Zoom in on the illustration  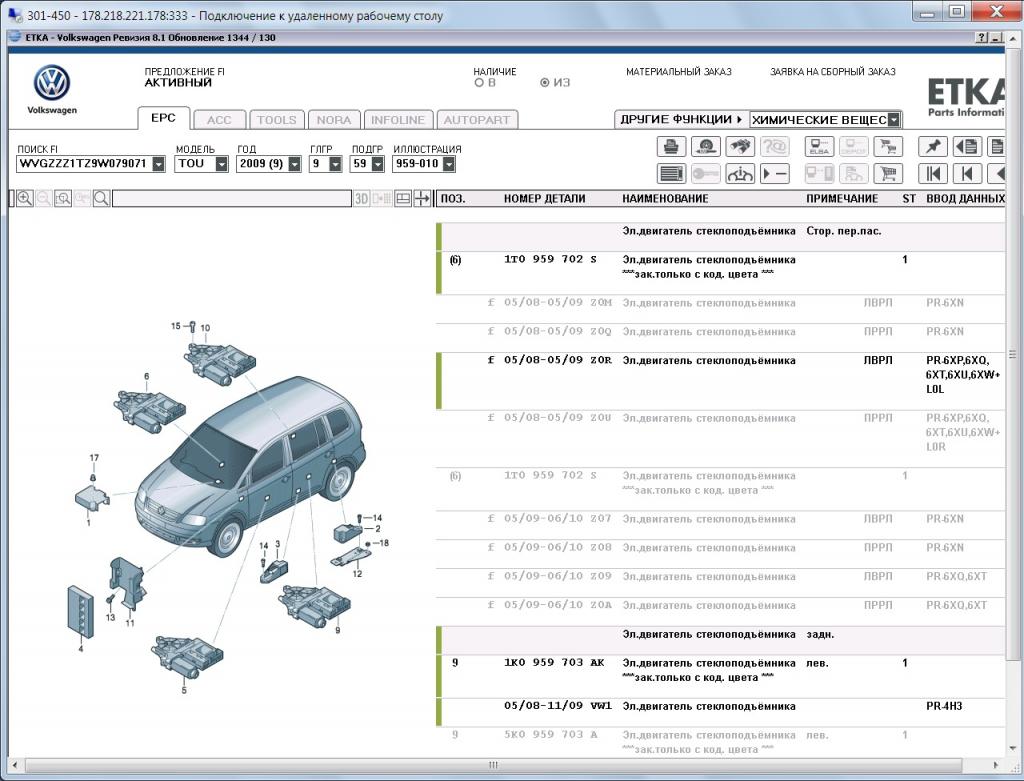coord(25,199)
